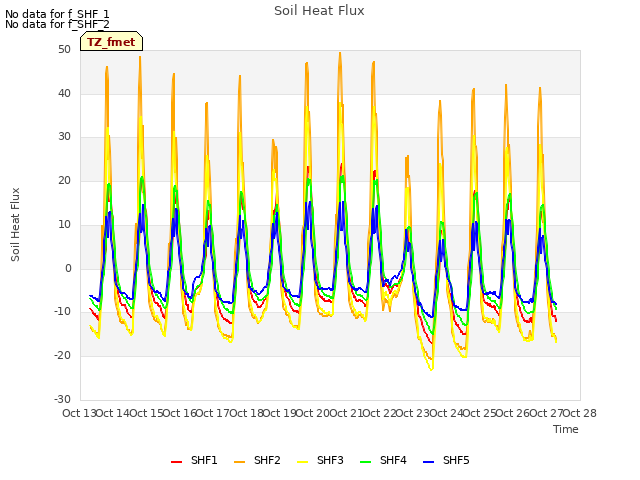Click the Time axis label
The height and width of the screenshot is (480, 640).
(x=566, y=429)
